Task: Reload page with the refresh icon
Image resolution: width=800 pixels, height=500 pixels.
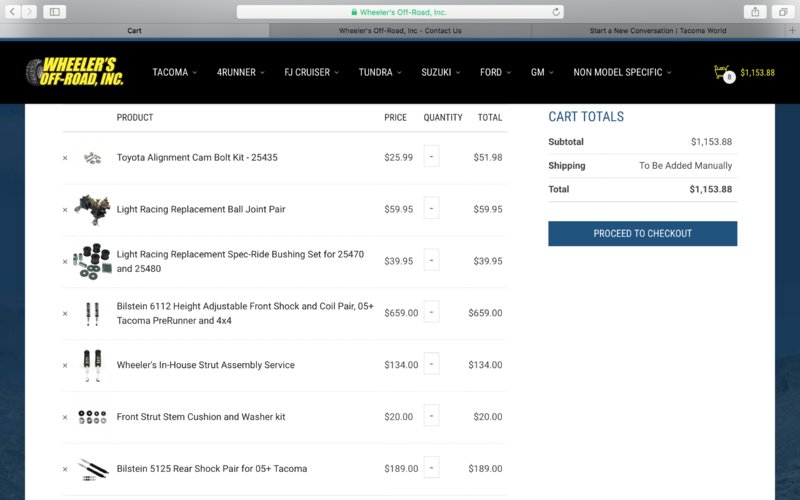Action: coord(556,12)
